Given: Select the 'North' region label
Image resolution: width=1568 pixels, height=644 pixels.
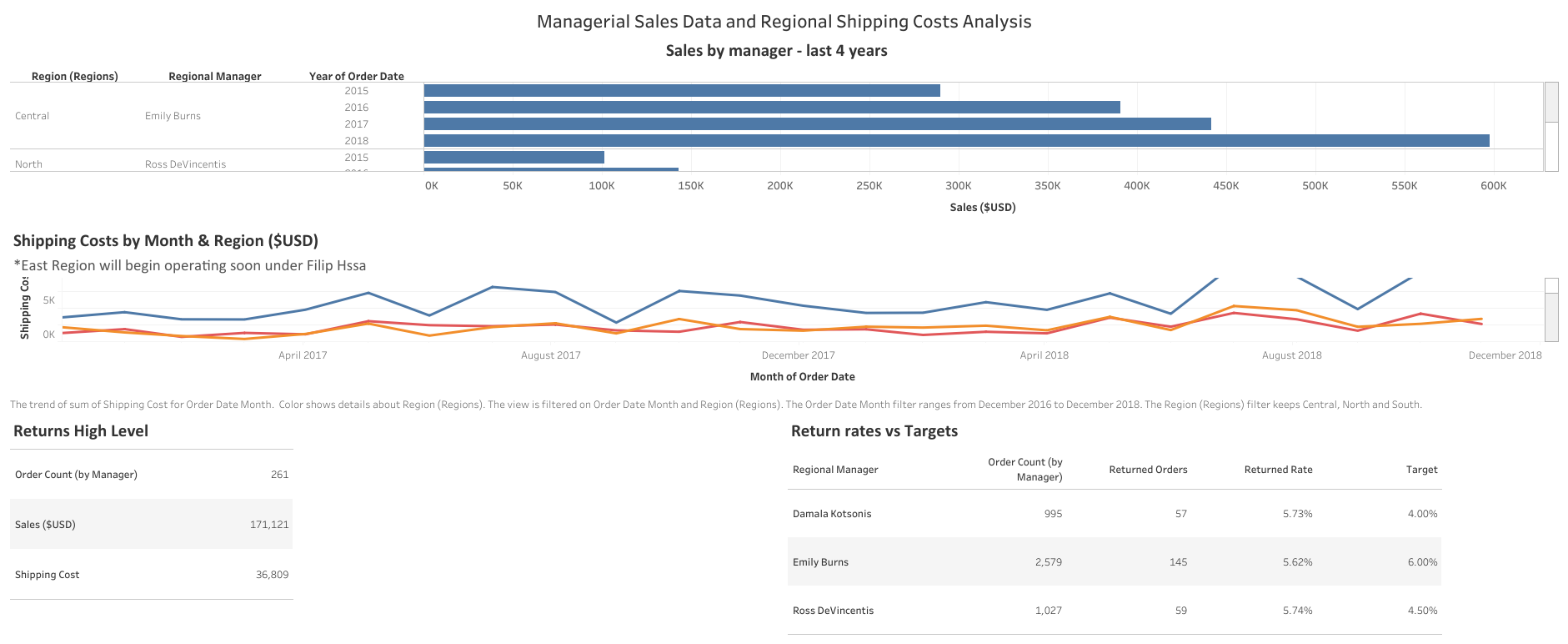Looking at the screenshot, I should click(28, 164).
